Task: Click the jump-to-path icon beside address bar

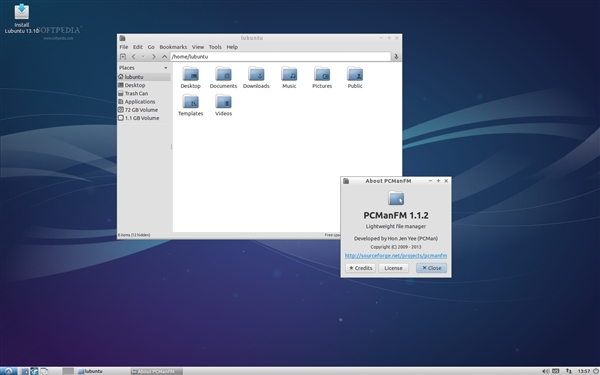Action: (x=396, y=57)
